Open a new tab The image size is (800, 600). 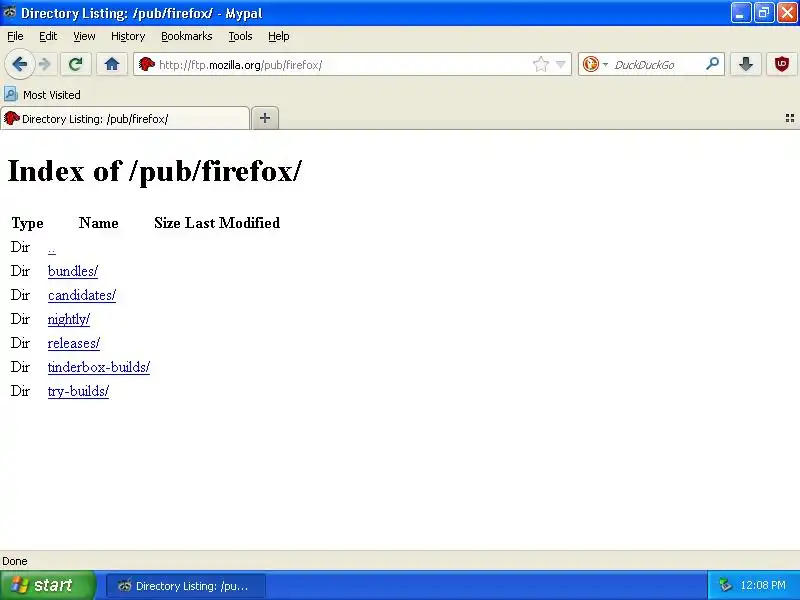(x=265, y=118)
